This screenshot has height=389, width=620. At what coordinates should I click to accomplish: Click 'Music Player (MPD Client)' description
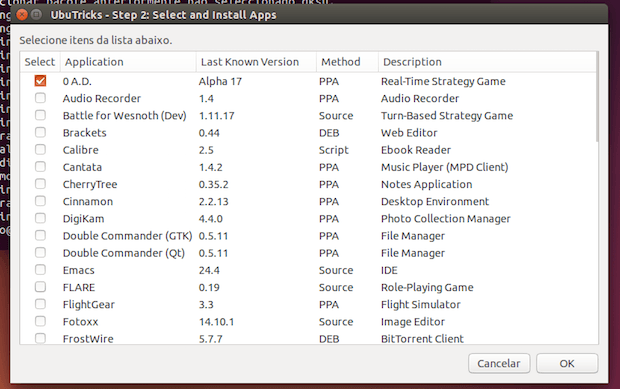point(444,167)
